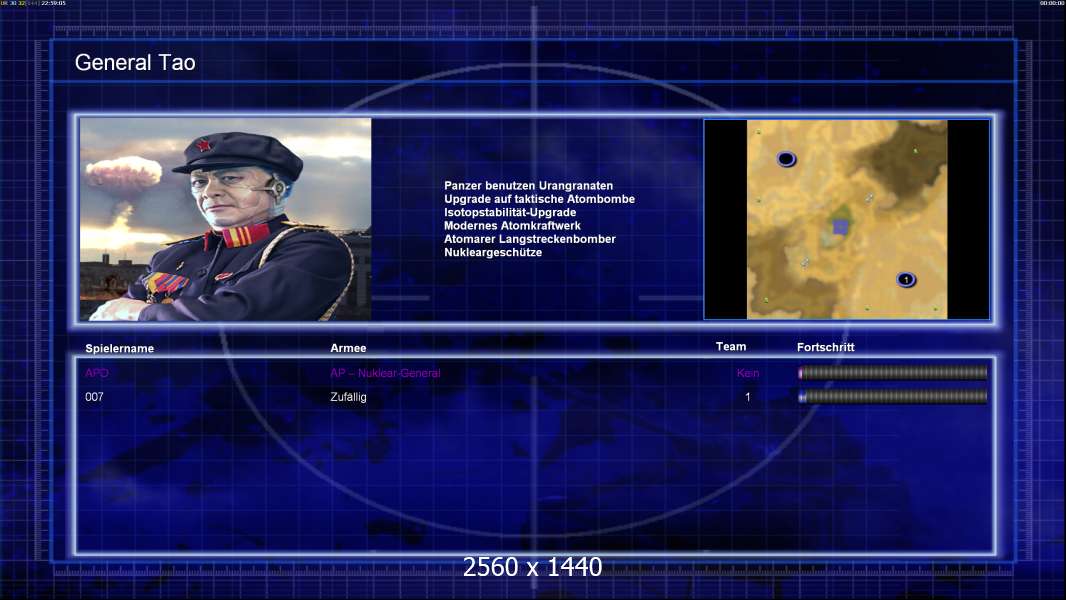Click team value "Kein" for APD
Image resolution: width=1066 pixels, height=600 pixels.
coord(748,373)
